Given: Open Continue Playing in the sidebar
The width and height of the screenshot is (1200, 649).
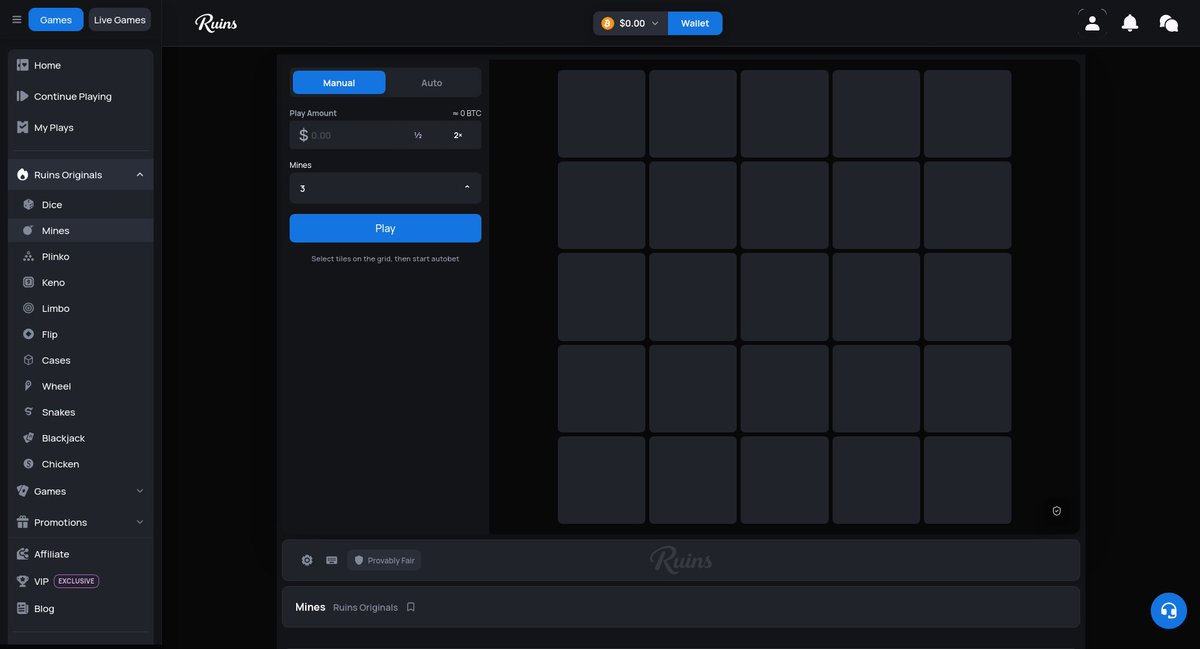Looking at the screenshot, I should pos(81,96).
